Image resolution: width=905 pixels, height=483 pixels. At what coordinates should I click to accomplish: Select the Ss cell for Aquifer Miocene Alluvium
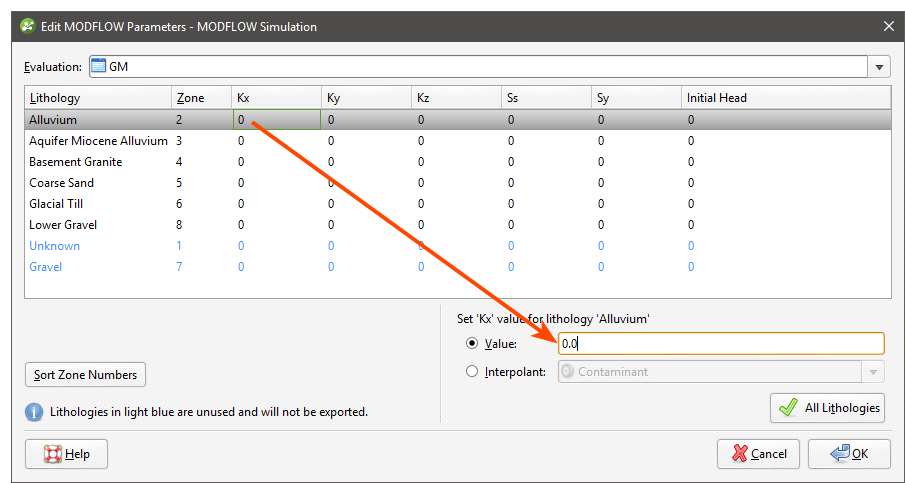[546, 141]
